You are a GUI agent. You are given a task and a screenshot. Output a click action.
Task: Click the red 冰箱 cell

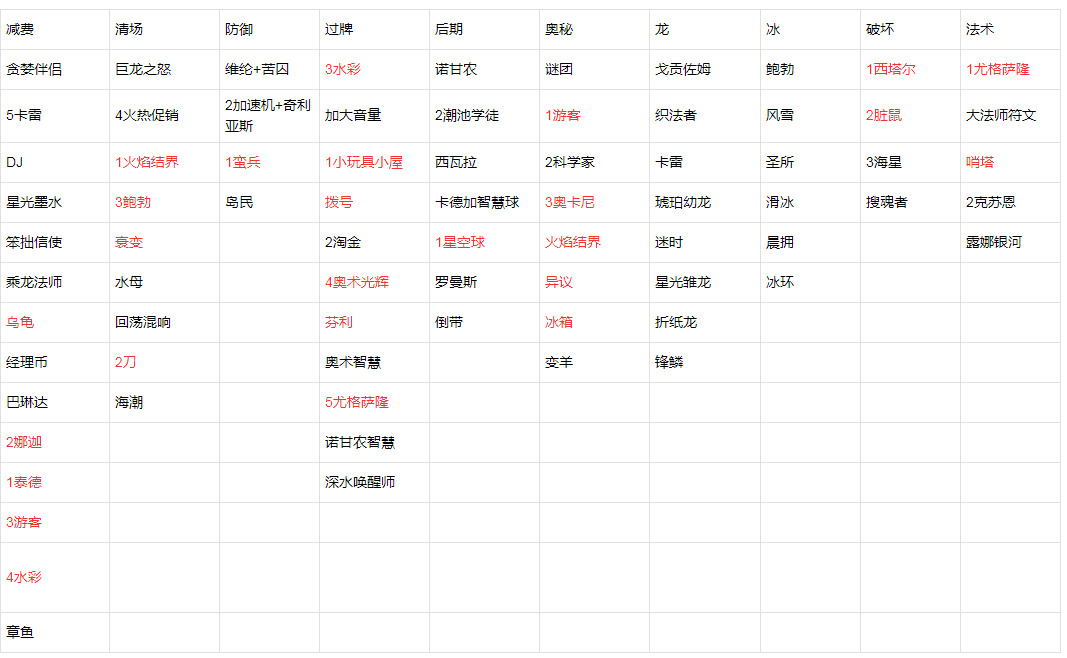click(559, 322)
